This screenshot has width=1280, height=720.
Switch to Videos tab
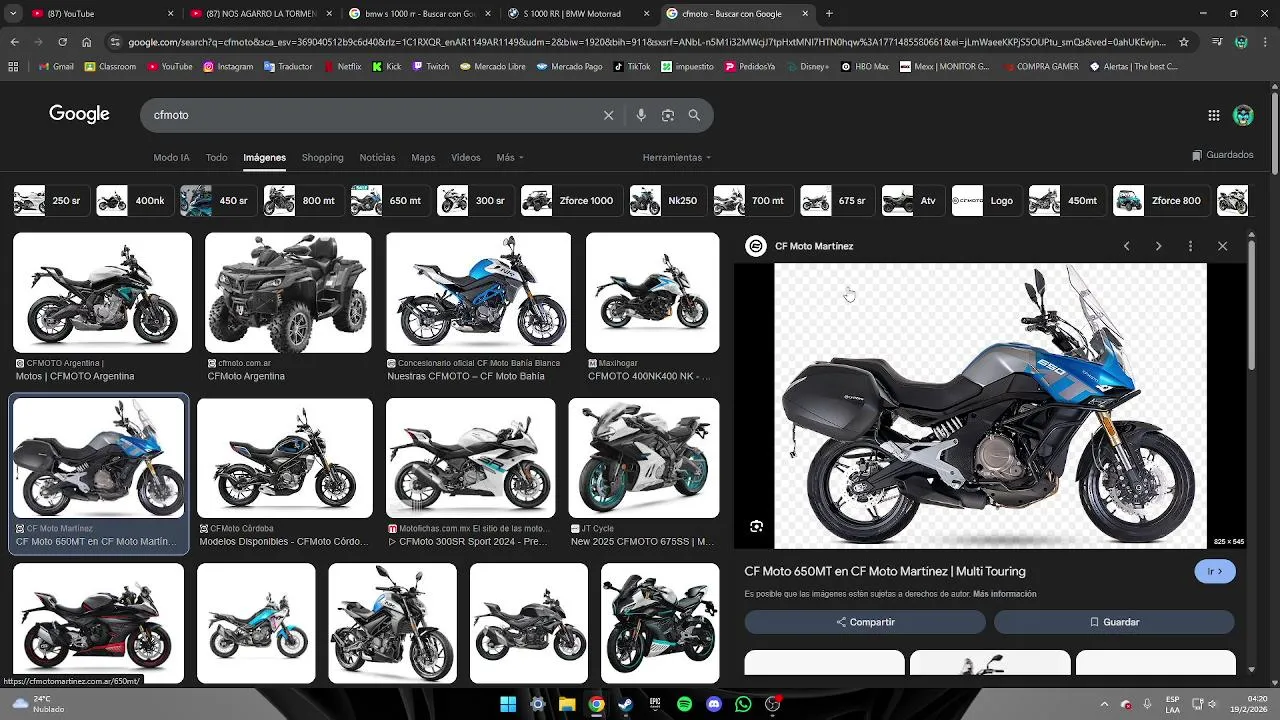point(466,158)
